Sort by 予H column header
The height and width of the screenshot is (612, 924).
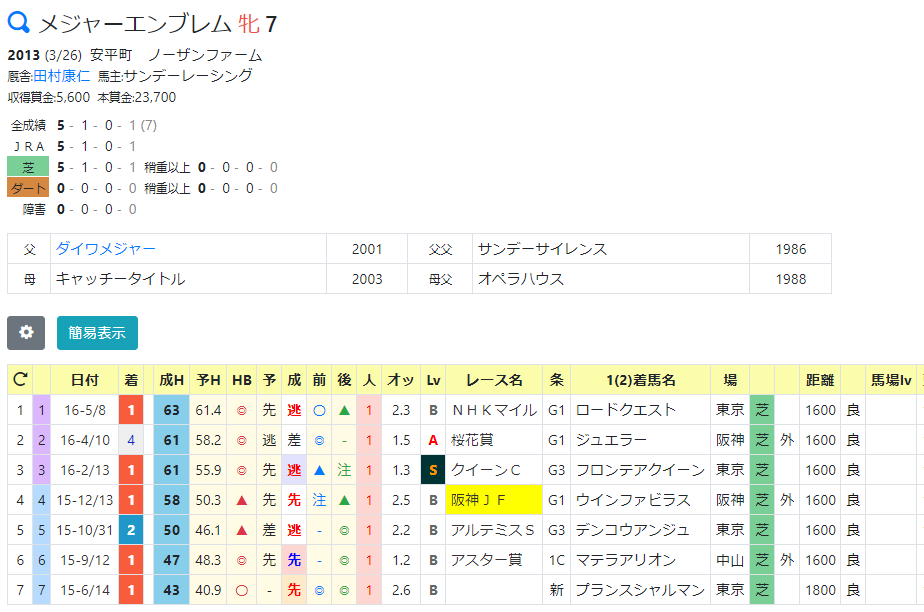[x=208, y=380]
